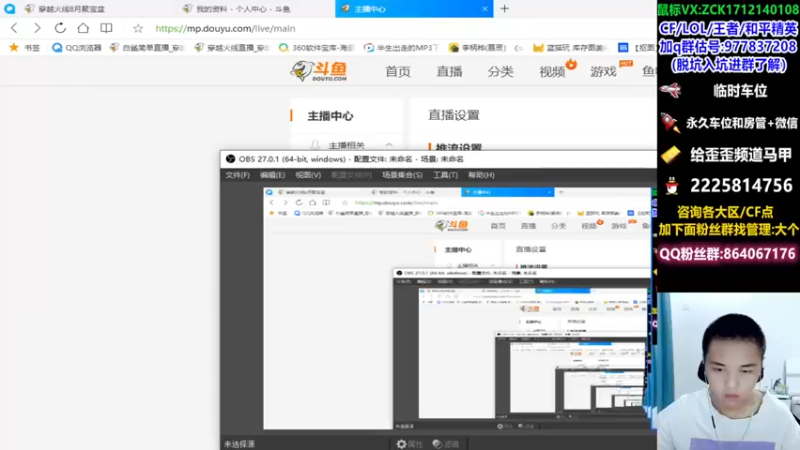Open OBS 编辑(E) menu
The height and width of the screenshot is (450, 800).
(x=272, y=175)
